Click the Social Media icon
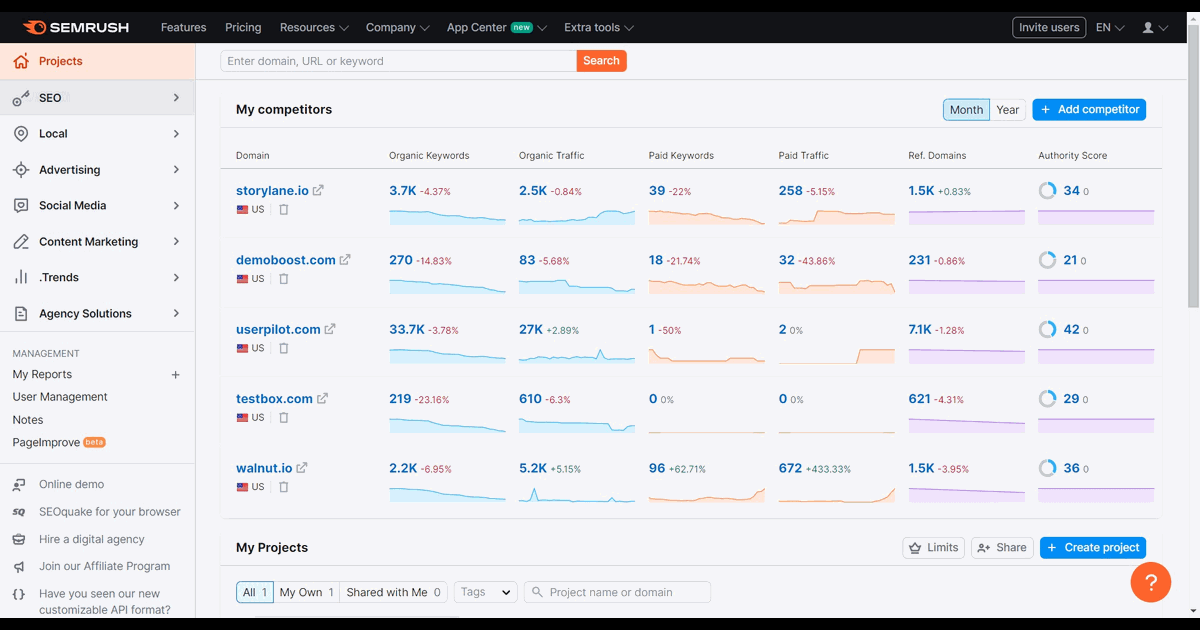 click(x=21, y=206)
